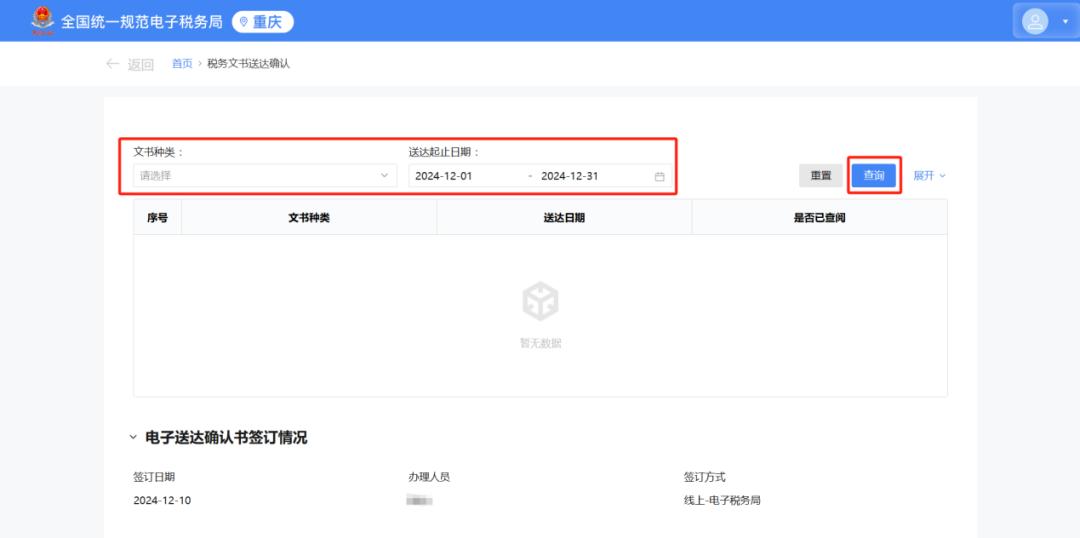Screen dimensions: 1080x538
Task: Click 税务文书送达确认 breadcrumb item
Action: [248, 64]
